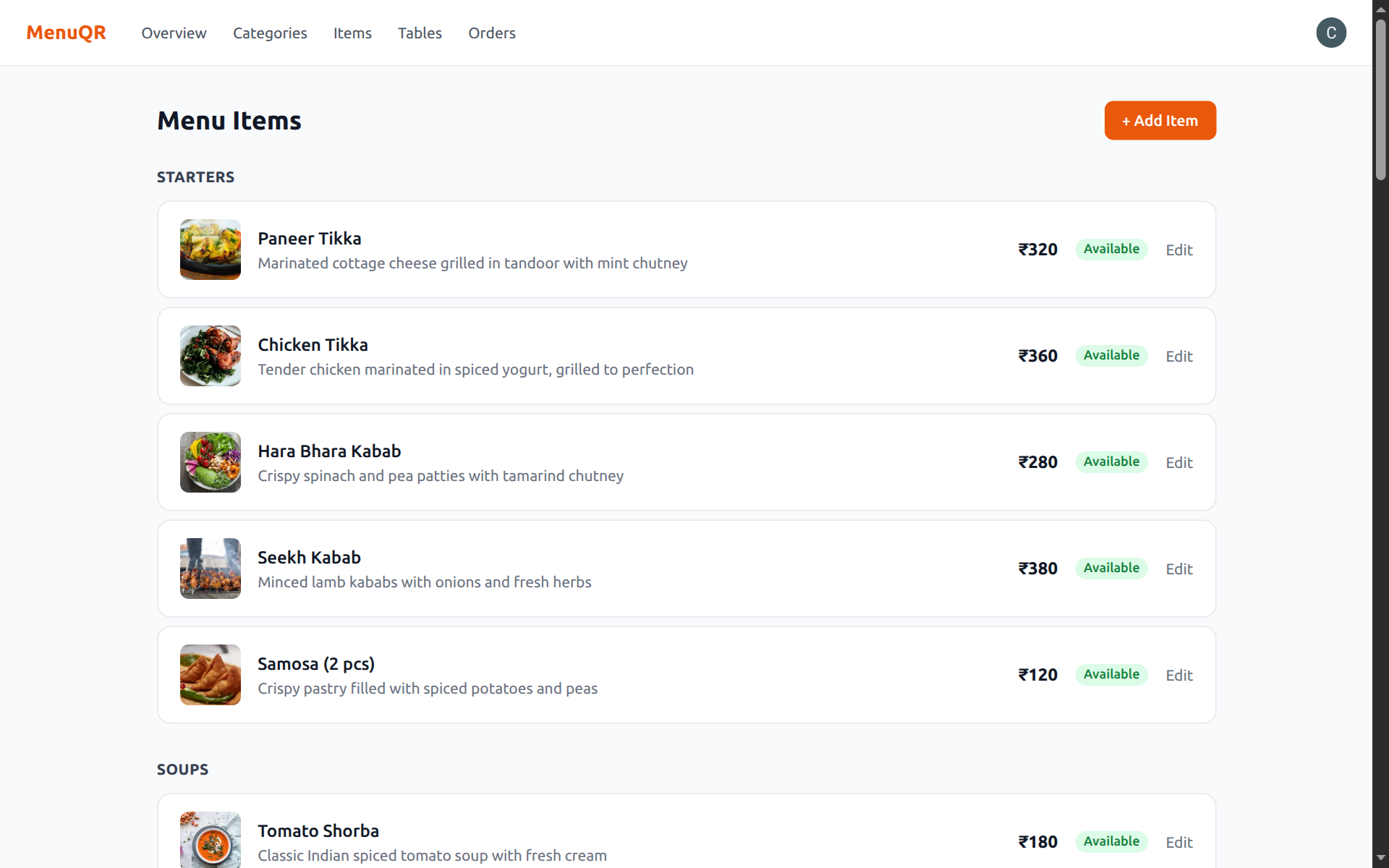Click the minced lamb kababs description
Viewport: 1389px width, 868px height.
pos(425,582)
